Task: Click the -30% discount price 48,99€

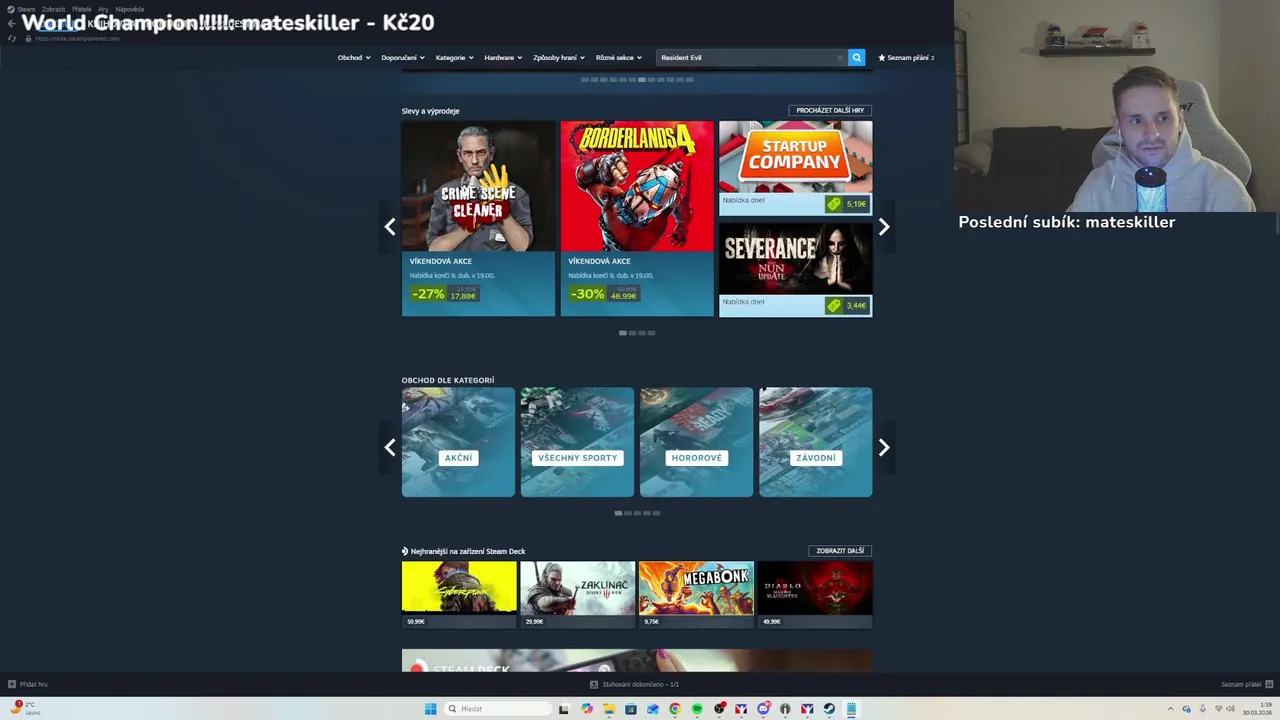Action: (x=604, y=294)
